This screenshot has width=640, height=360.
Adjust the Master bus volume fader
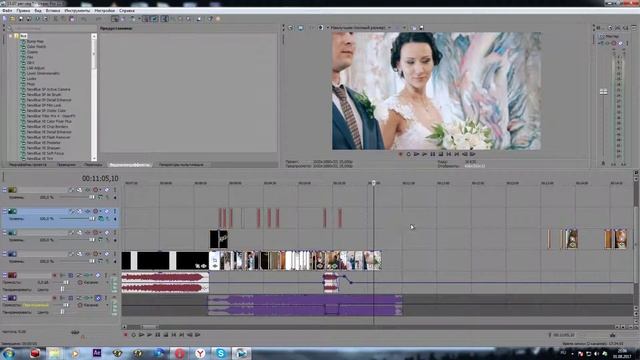604,92
